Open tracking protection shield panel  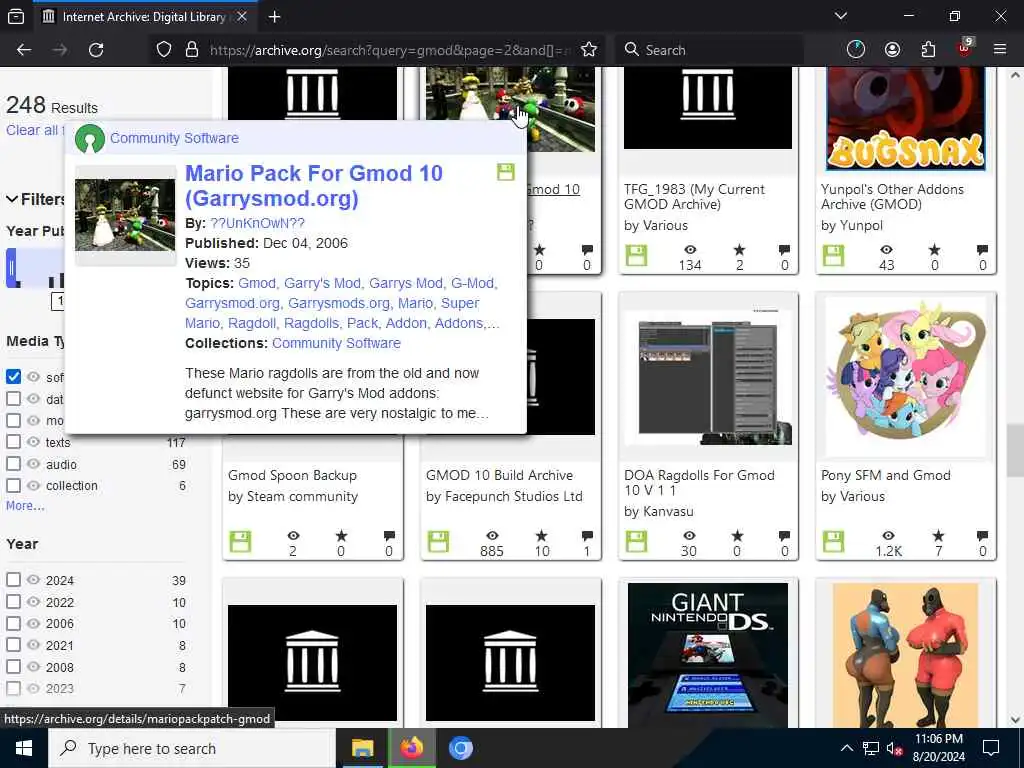[x=164, y=50]
